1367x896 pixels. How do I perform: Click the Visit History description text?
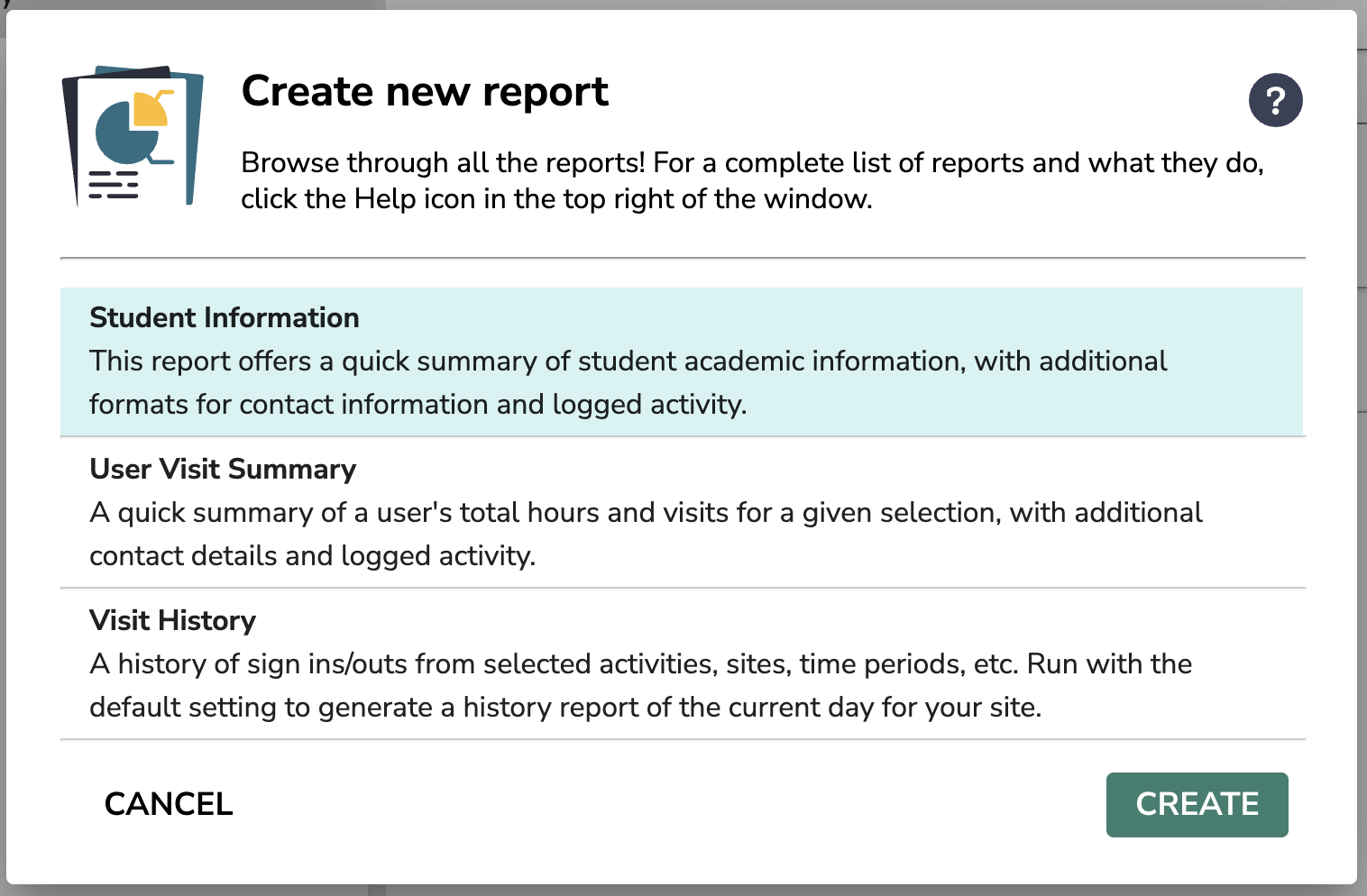click(640, 685)
